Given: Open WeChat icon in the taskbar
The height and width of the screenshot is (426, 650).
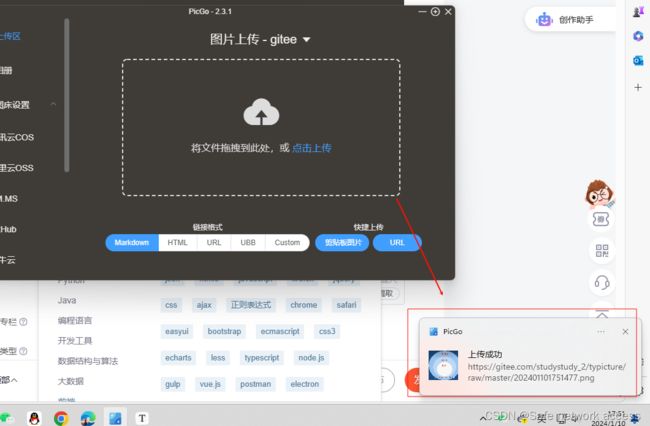Looking at the screenshot, I should [6, 418].
